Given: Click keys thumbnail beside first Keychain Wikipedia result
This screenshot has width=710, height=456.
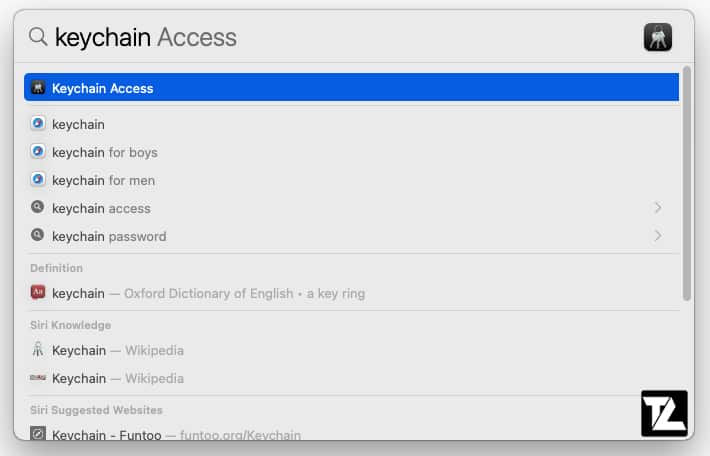Looking at the screenshot, I should click(x=38, y=349).
